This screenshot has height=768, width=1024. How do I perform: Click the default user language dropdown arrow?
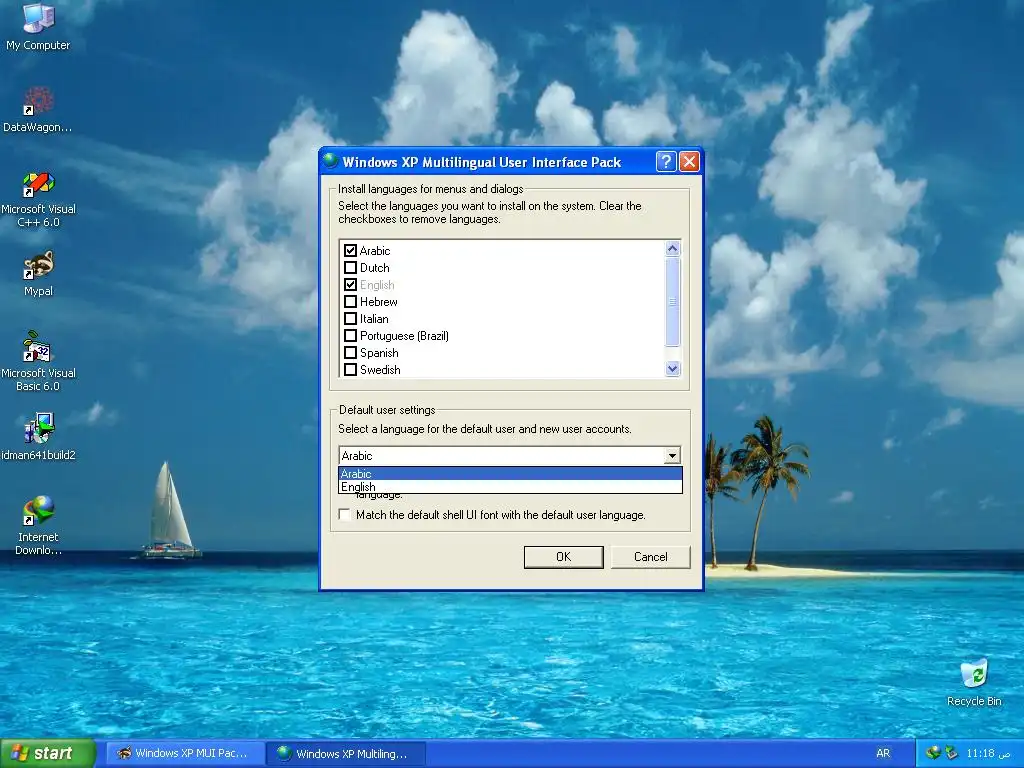click(672, 455)
